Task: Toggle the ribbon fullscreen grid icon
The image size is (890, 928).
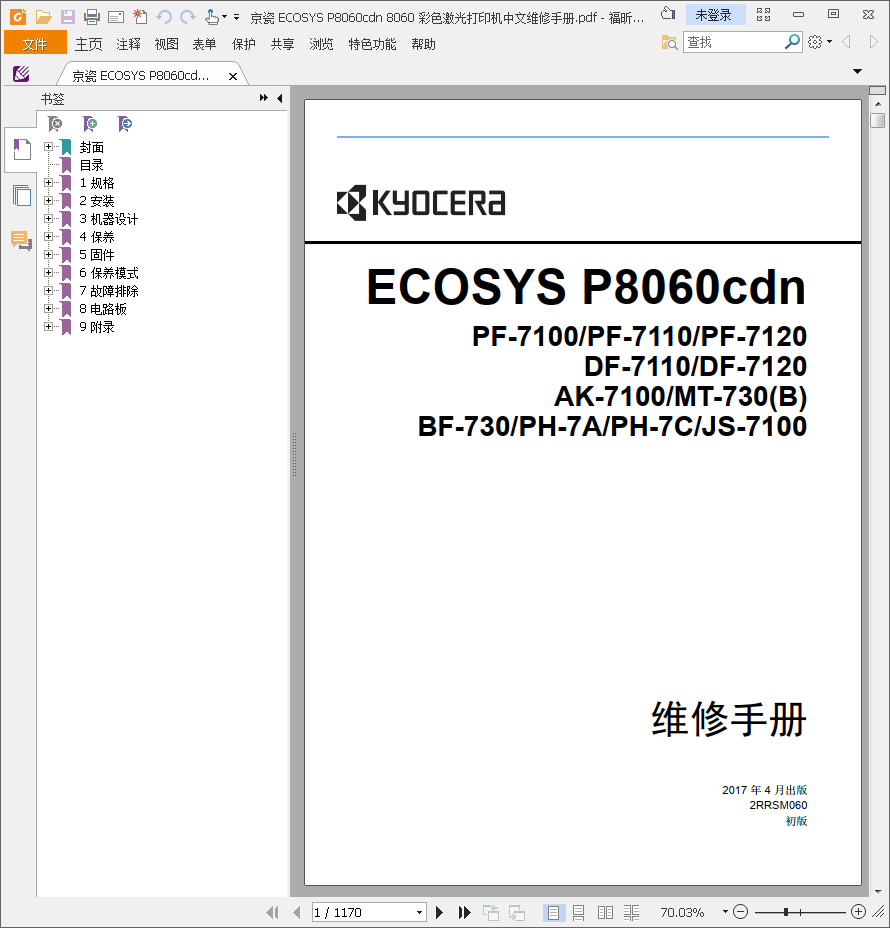Action: click(763, 15)
